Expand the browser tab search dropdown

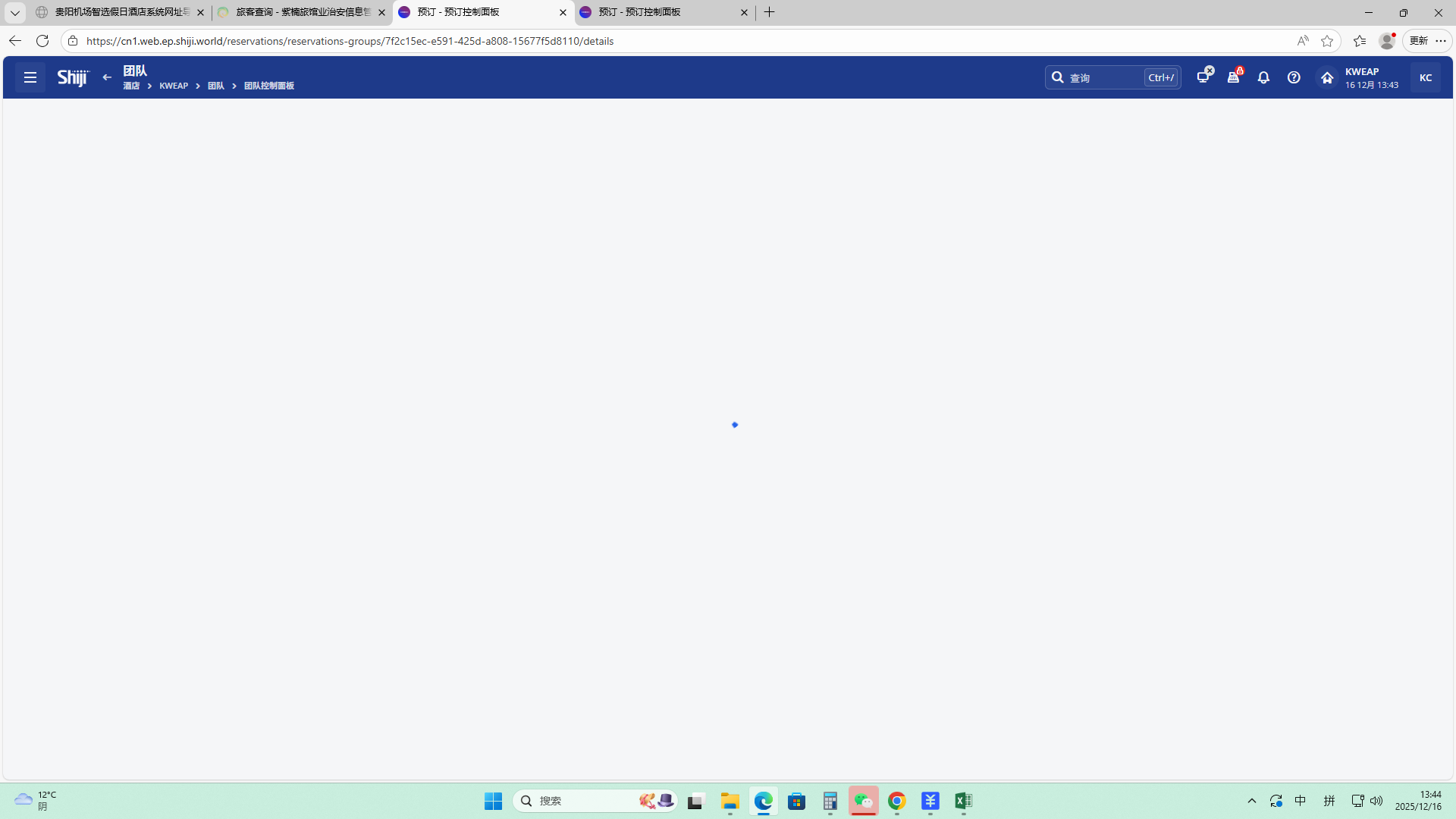pos(14,12)
